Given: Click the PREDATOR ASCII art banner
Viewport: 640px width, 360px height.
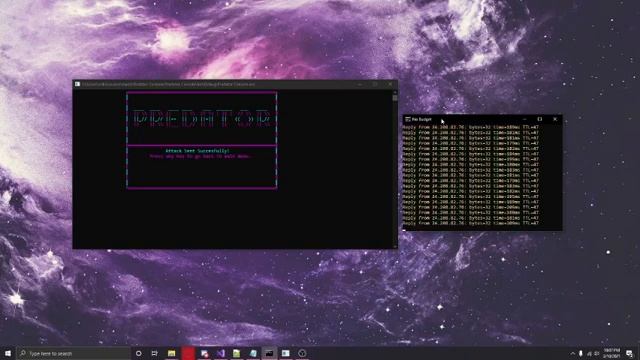Looking at the screenshot, I should [x=202, y=118].
